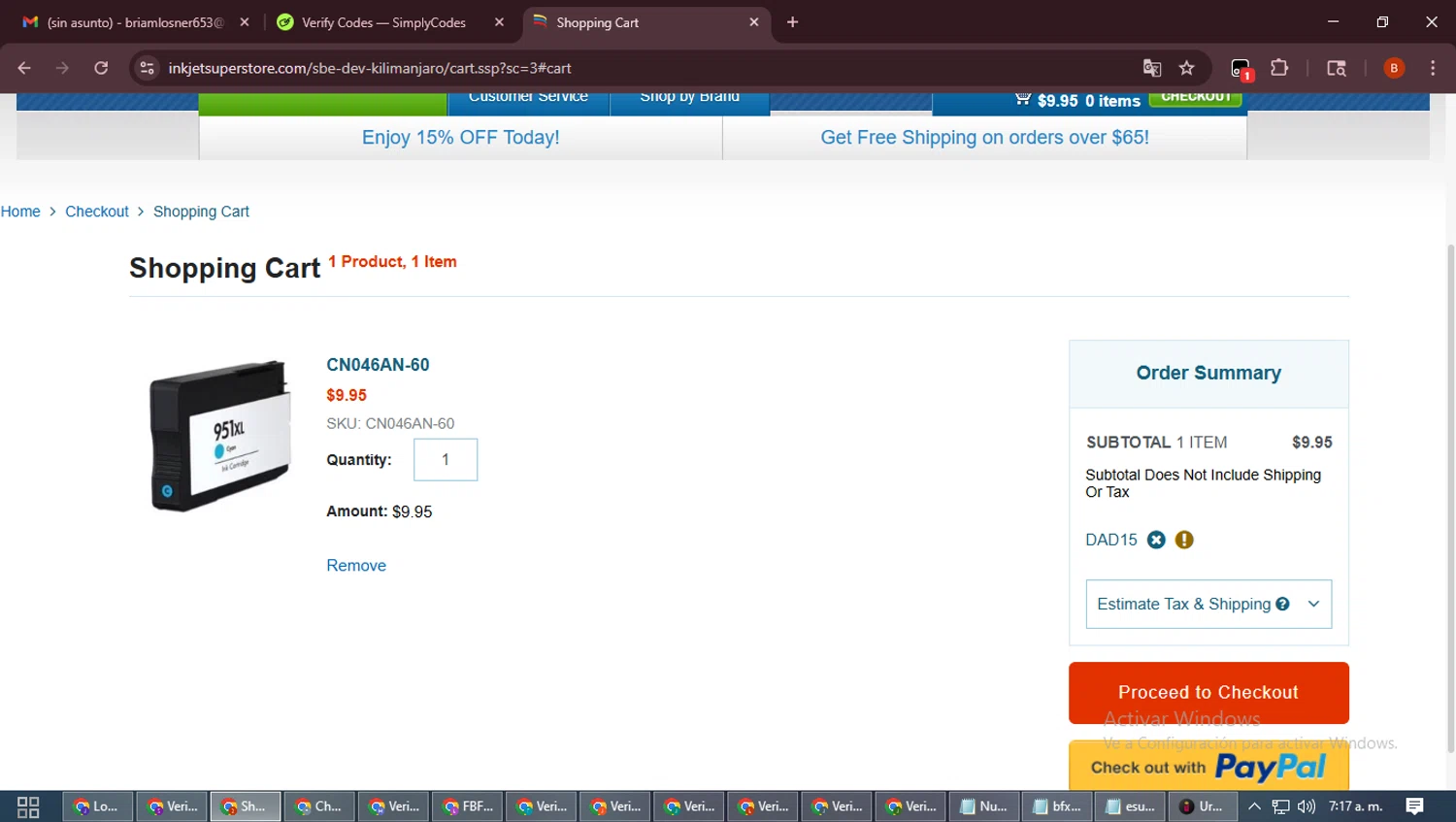
Task: Switch to the bfx... taskbar window
Action: (1058, 806)
